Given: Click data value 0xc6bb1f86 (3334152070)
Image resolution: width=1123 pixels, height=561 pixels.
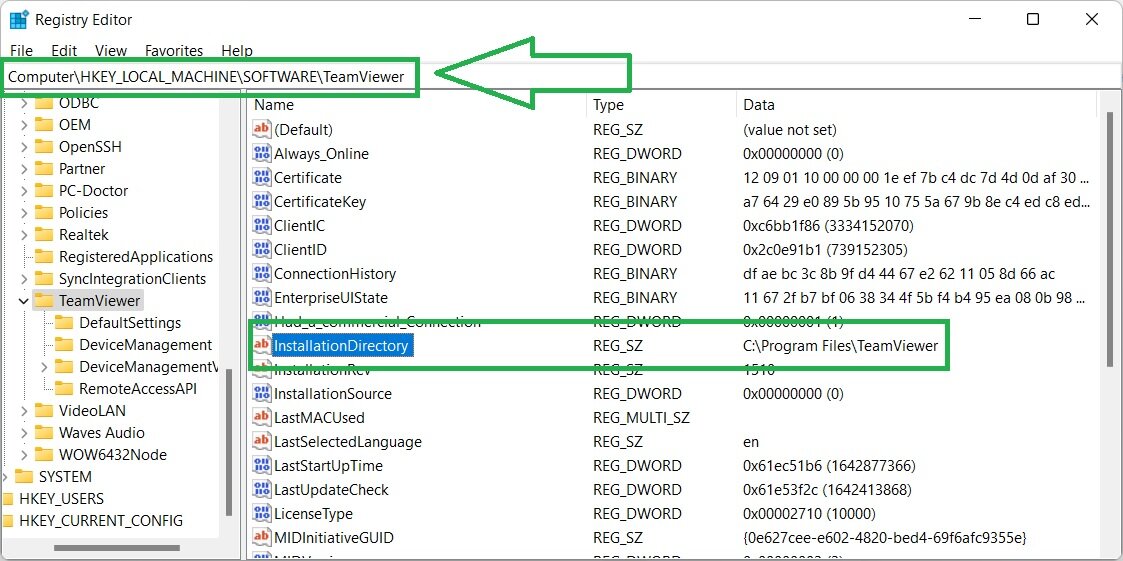Looking at the screenshot, I should tap(829, 226).
